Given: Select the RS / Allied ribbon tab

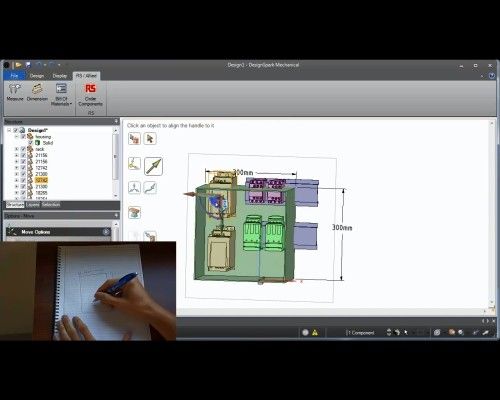Looking at the screenshot, I should [86, 76].
